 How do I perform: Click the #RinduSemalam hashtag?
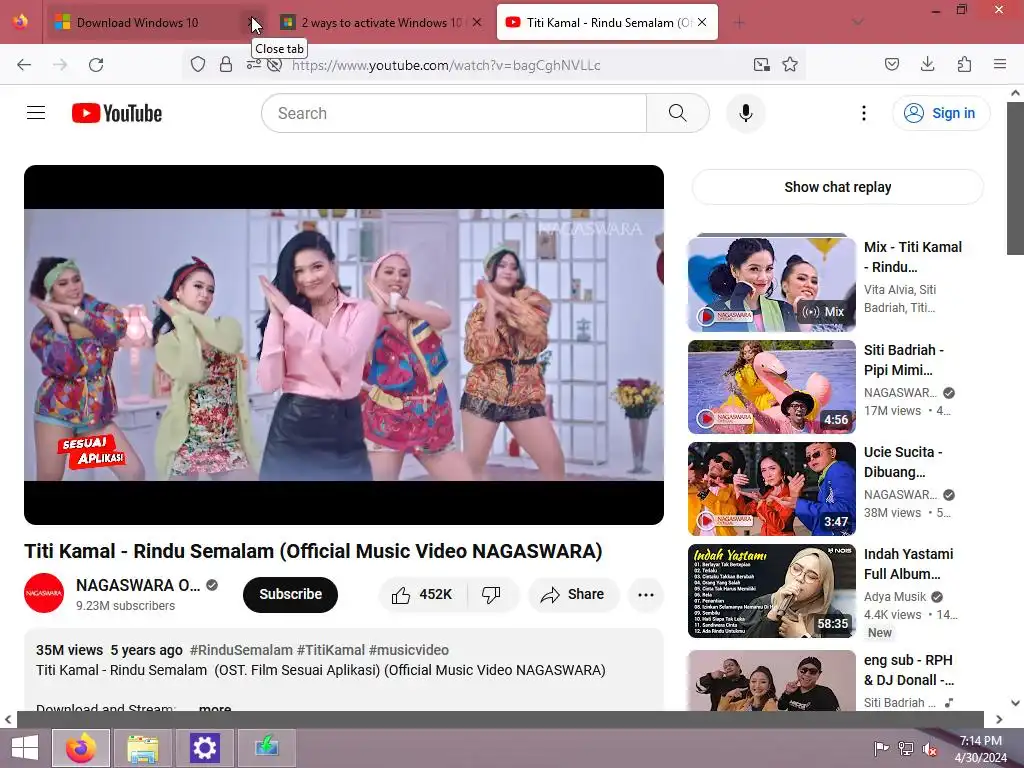click(241, 650)
